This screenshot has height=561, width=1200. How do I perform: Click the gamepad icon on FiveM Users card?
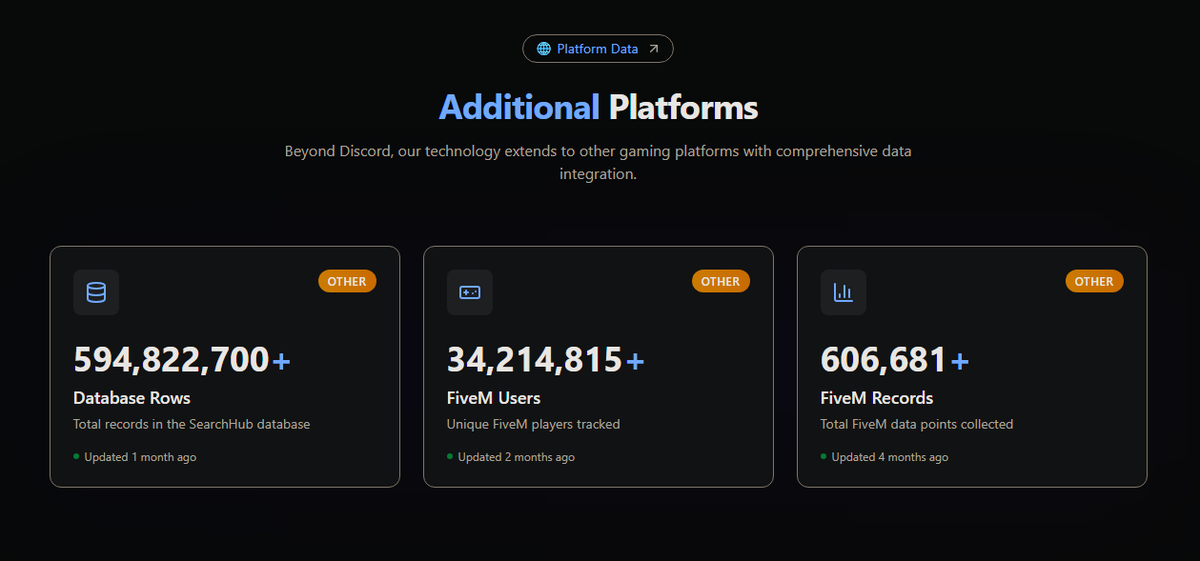click(470, 293)
